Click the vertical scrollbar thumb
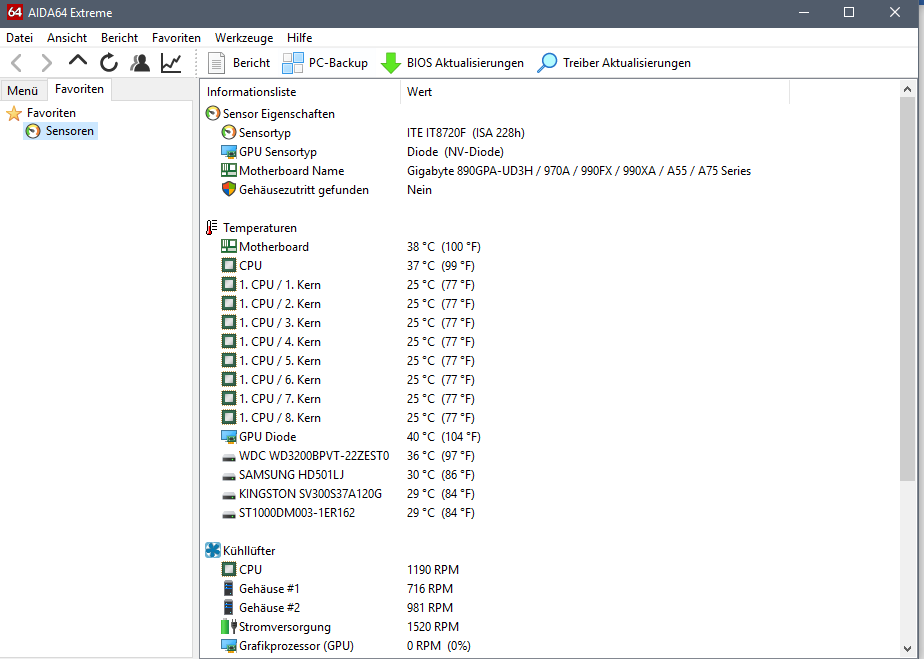This screenshot has height=659, width=924. 908,289
